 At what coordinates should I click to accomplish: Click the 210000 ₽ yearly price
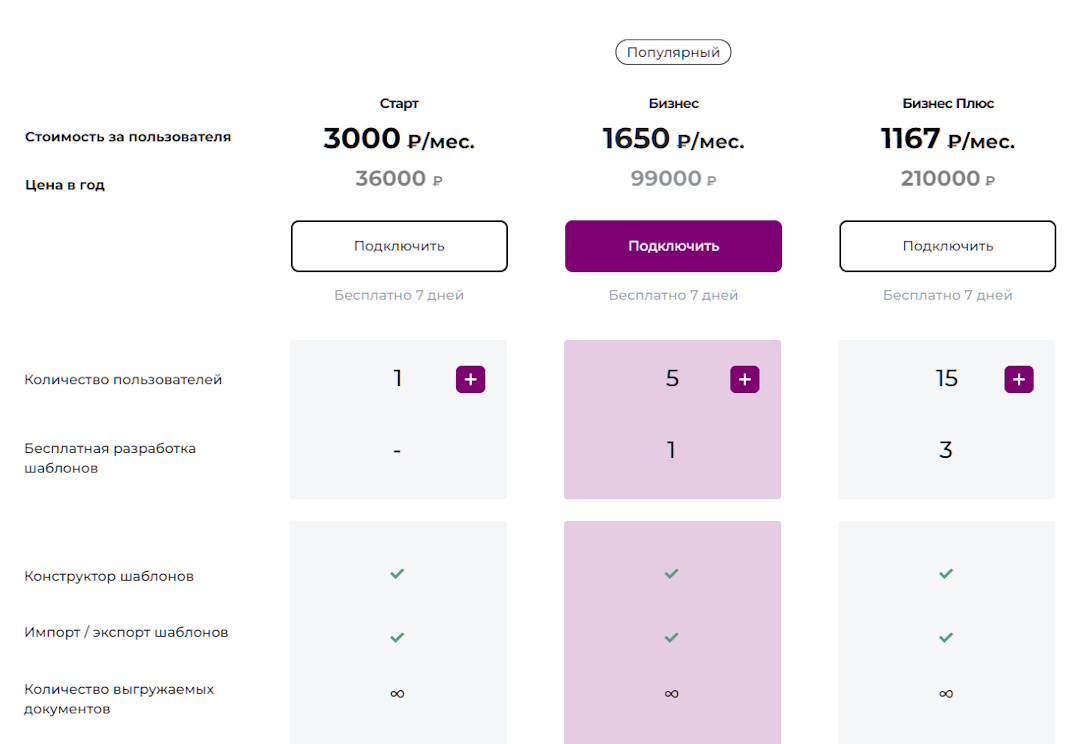(x=948, y=179)
